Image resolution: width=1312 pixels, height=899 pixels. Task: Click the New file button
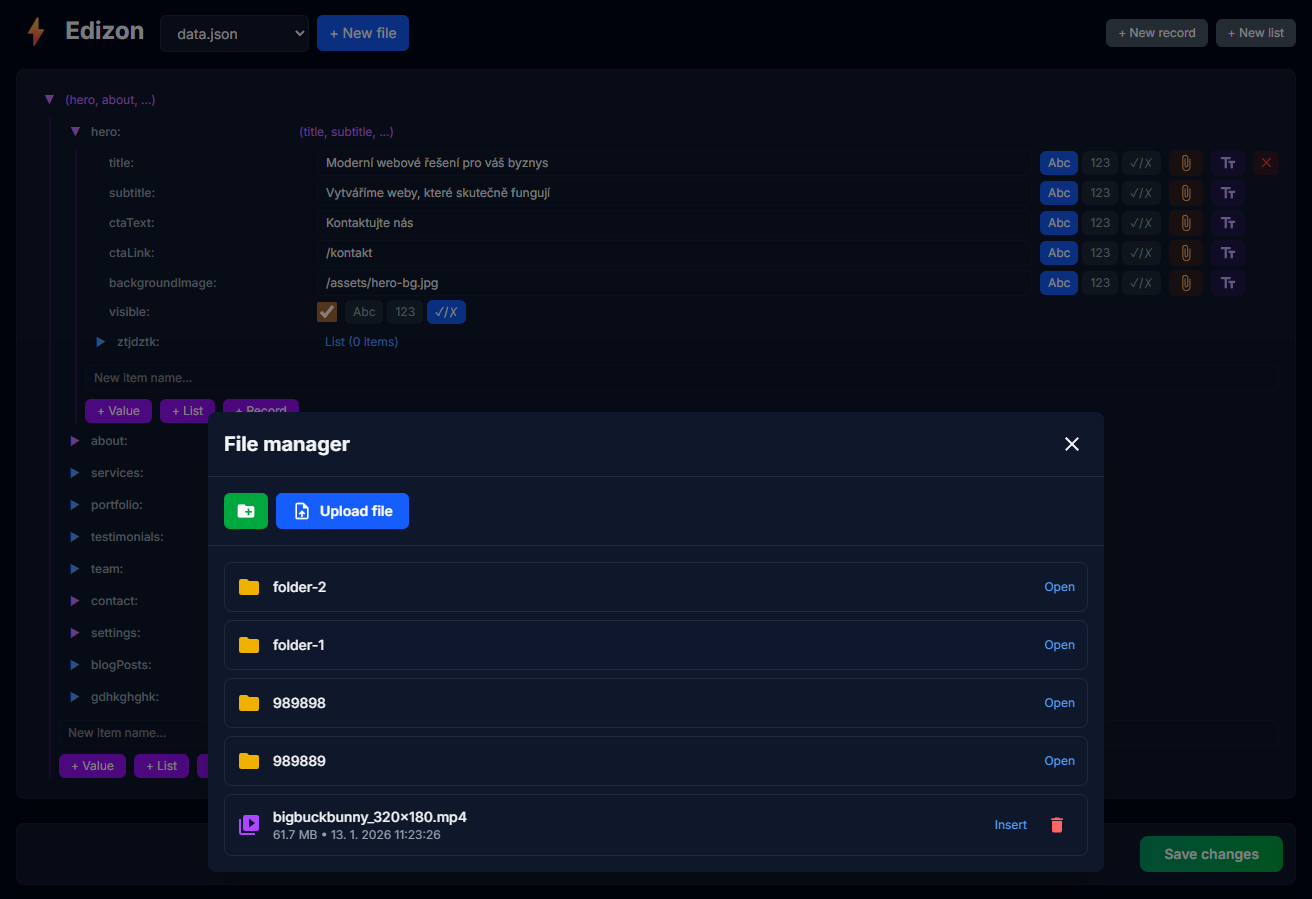coord(362,32)
